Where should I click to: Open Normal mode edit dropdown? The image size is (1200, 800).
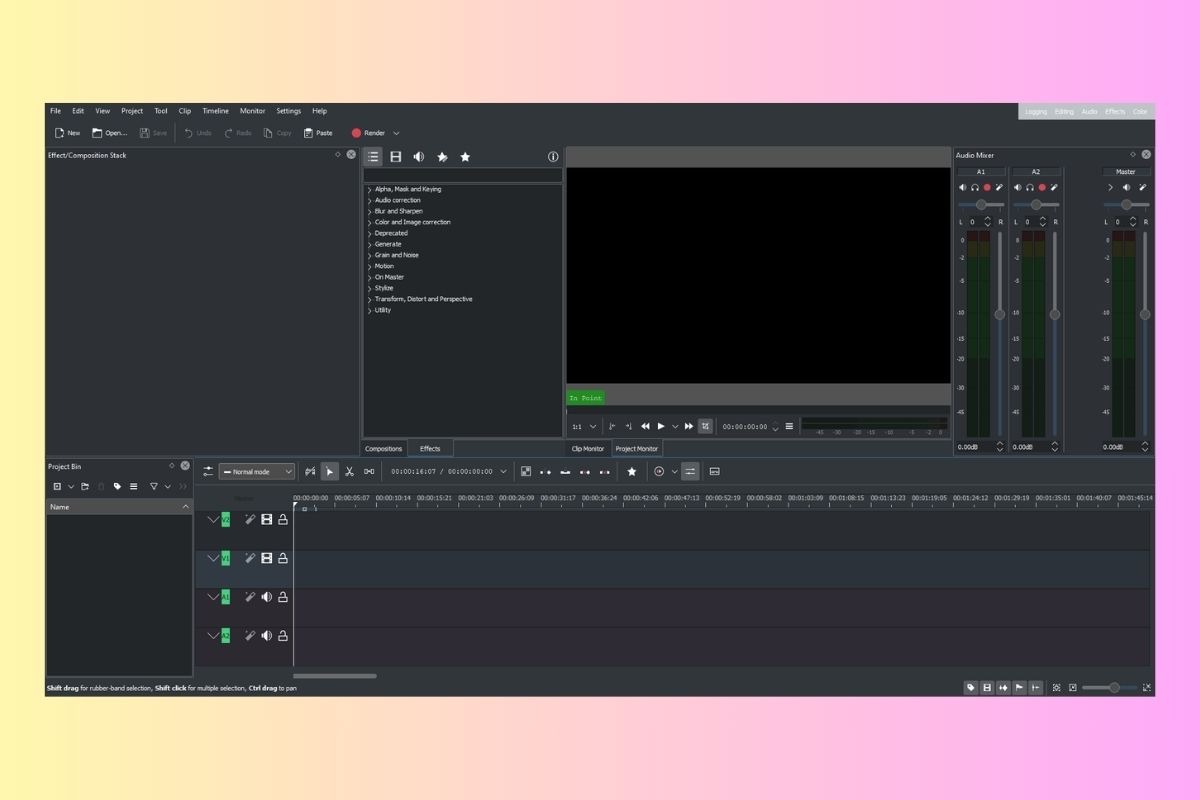(257, 471)
